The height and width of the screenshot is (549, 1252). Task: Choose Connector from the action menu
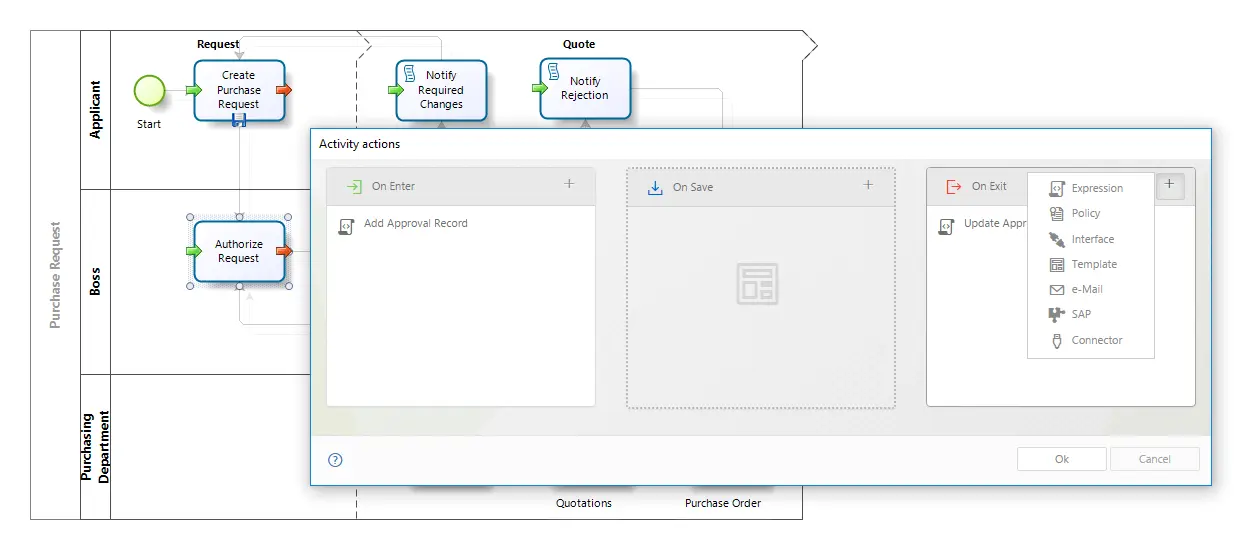click(1090, 340)
